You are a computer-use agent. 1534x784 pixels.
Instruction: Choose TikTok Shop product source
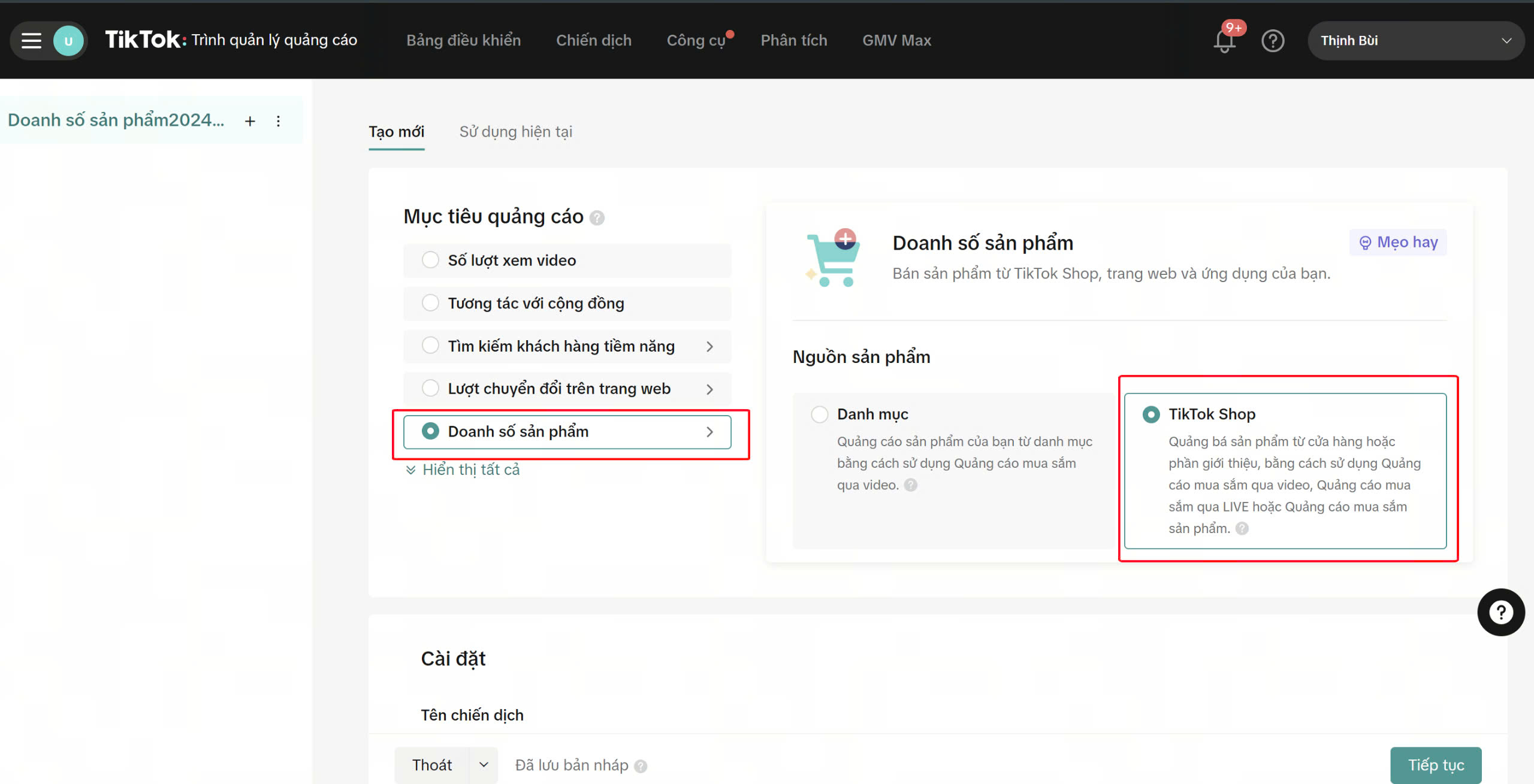pyautogui.click(x=1285, y=470)
